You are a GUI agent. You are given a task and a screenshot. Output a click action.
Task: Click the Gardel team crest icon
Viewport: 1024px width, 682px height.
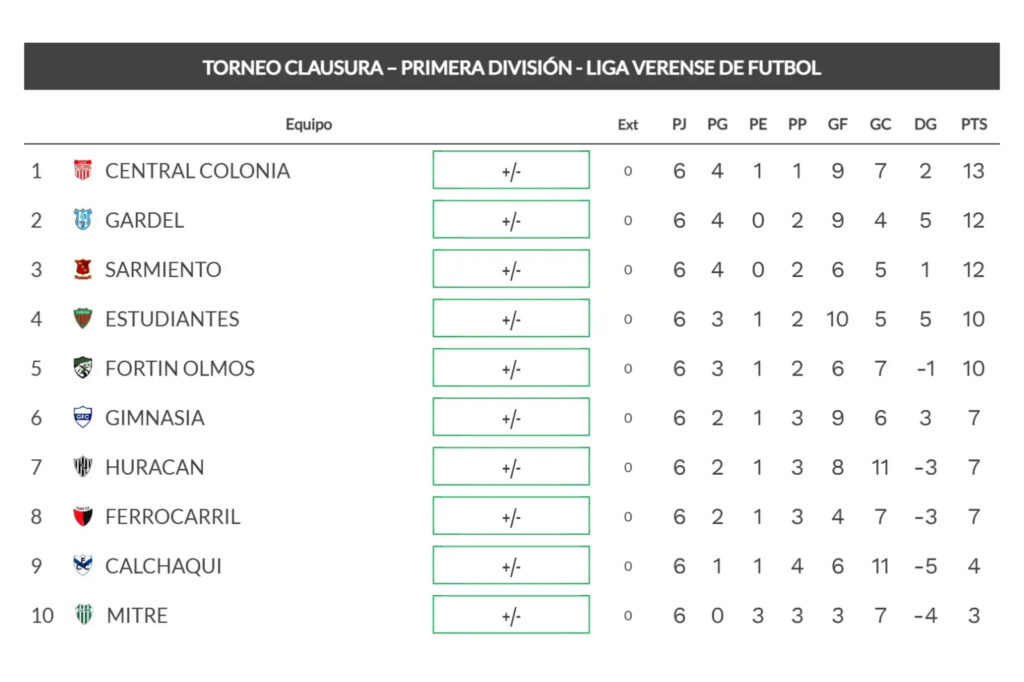(83, 220)
